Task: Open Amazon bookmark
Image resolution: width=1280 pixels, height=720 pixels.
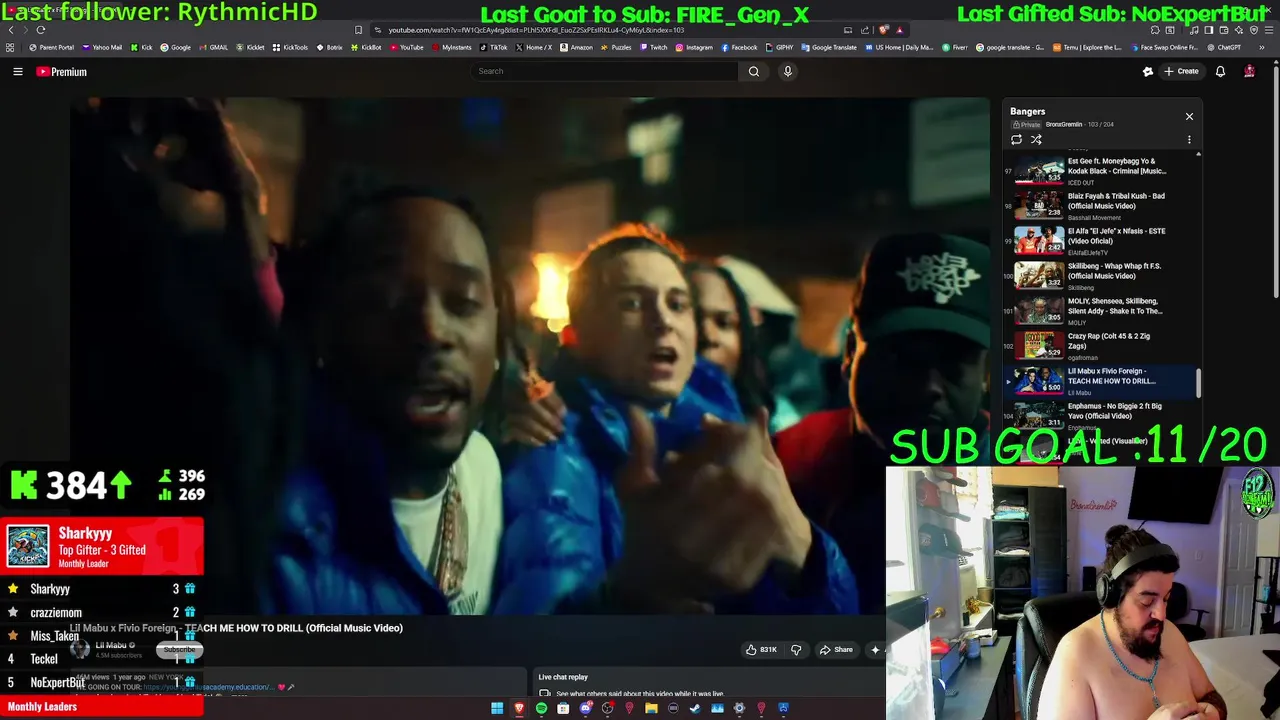Action: [576, 47]
